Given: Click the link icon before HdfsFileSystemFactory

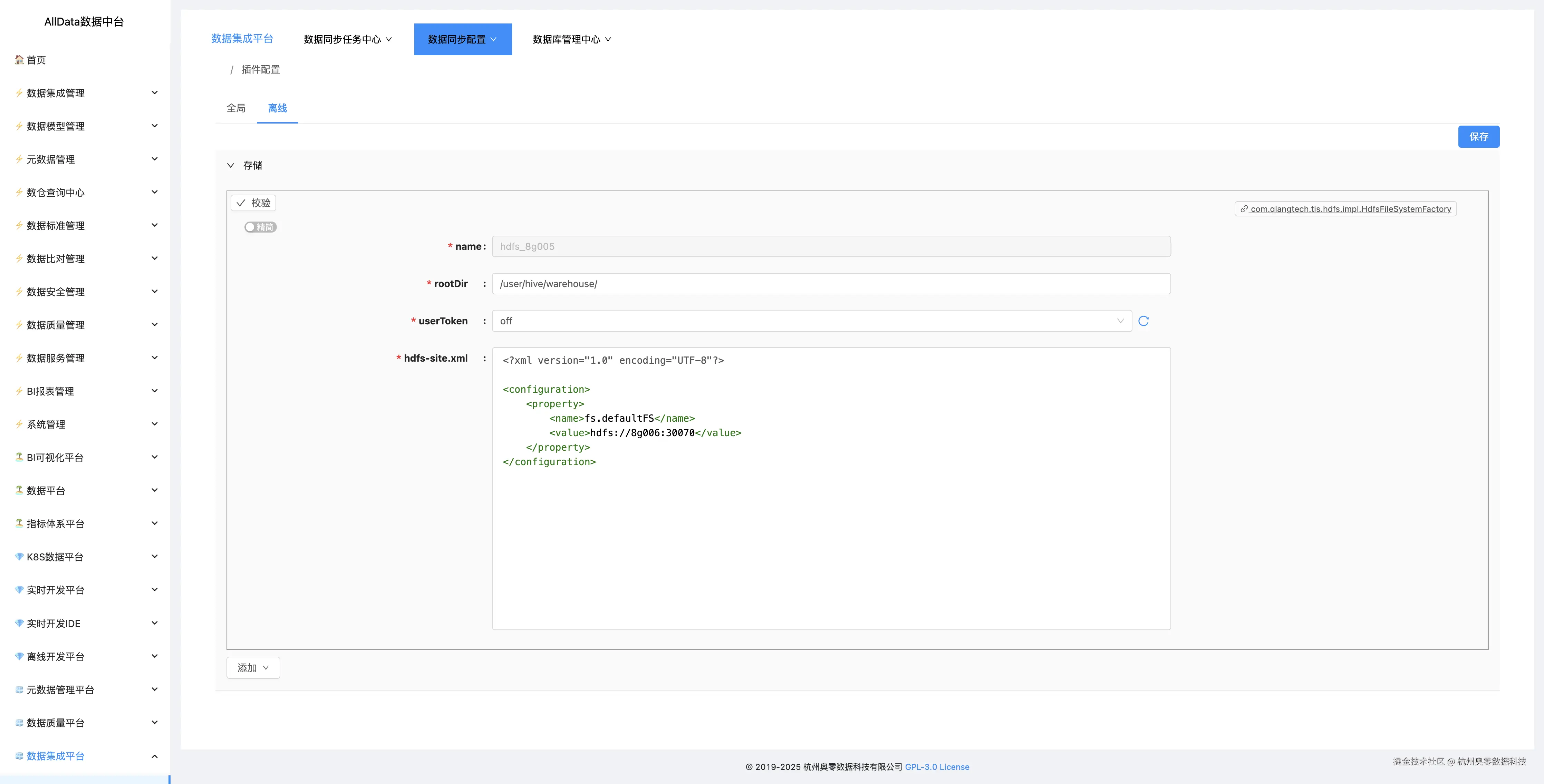Looking at the screenshot, I should 1244,209.
